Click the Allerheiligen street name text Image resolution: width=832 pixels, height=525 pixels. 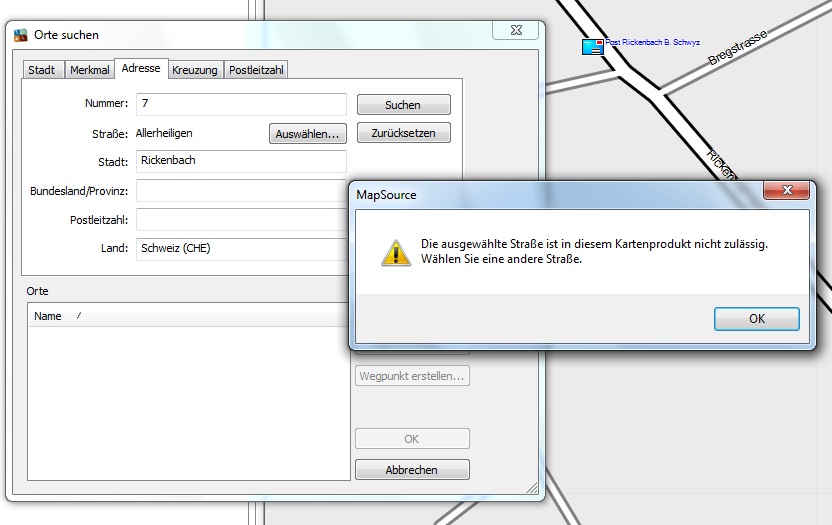[164, 133]
